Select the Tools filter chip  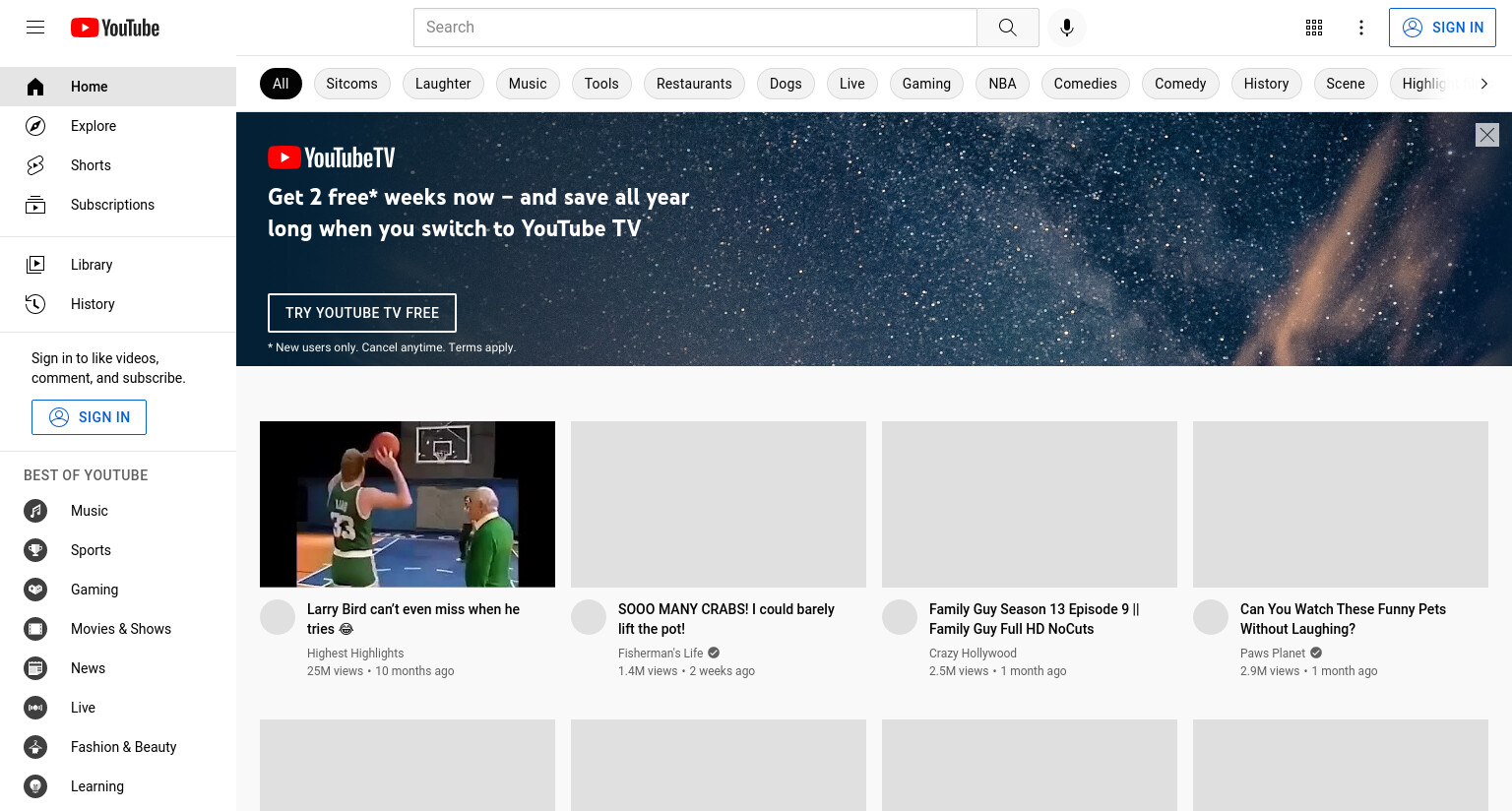601,84
